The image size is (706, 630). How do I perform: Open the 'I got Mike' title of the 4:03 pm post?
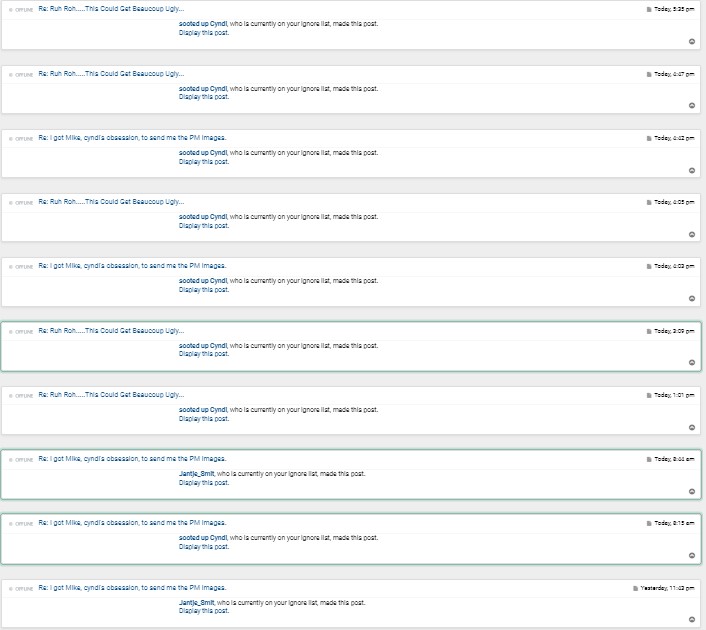coord(132,266)
